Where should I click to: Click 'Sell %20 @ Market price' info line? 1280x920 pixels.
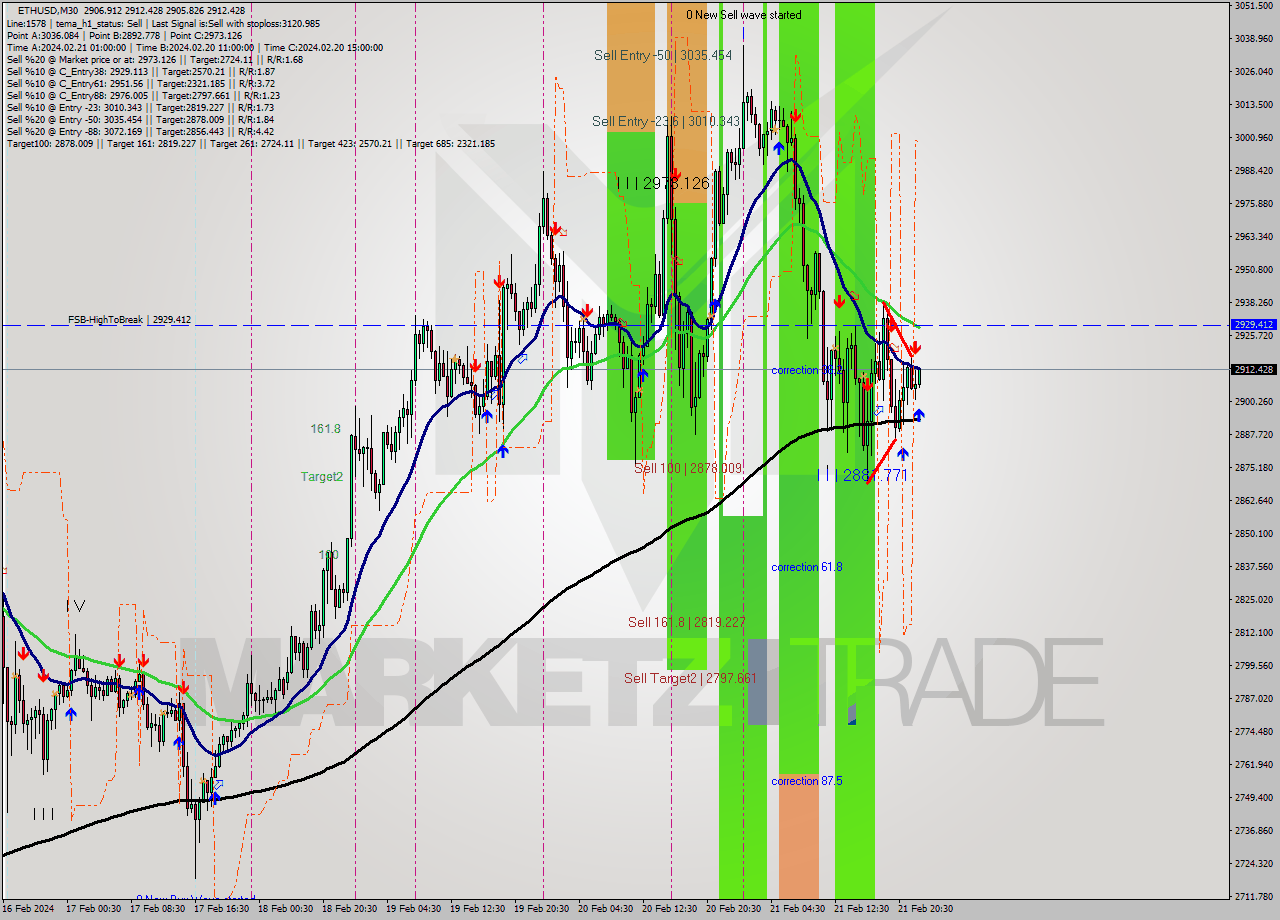[155, 59]
